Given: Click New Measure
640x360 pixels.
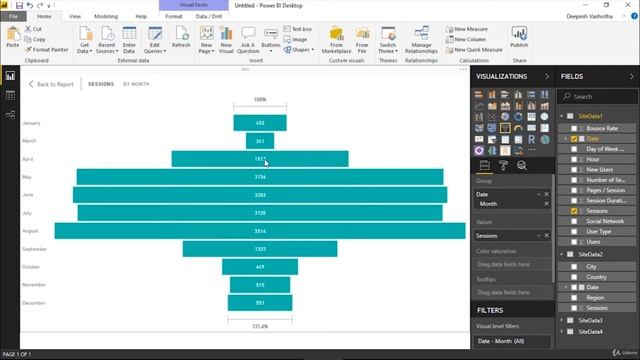Looking at the screenshot, I should tap(467, 29).
